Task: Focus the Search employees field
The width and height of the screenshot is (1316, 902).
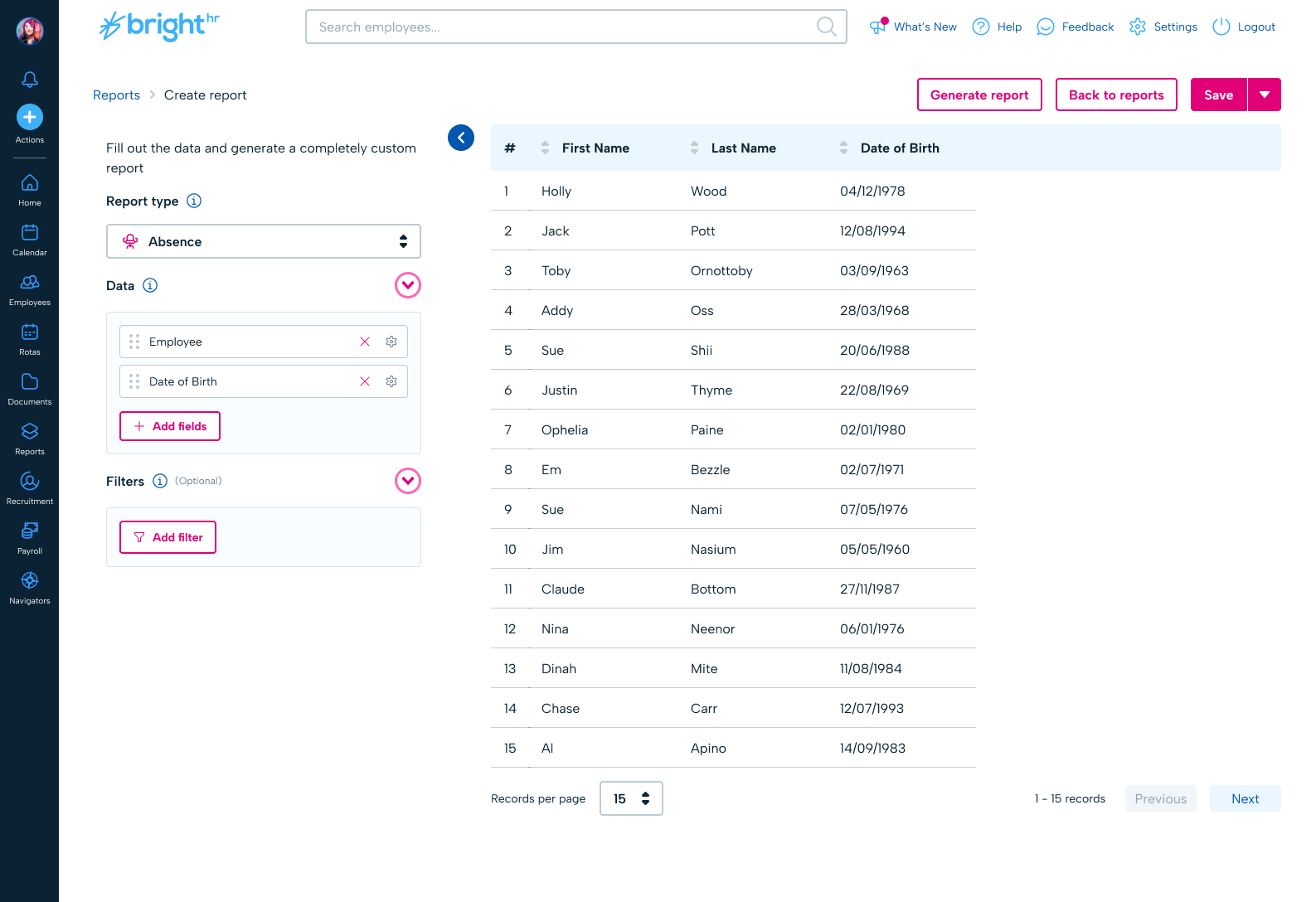Action: point(576,27)
